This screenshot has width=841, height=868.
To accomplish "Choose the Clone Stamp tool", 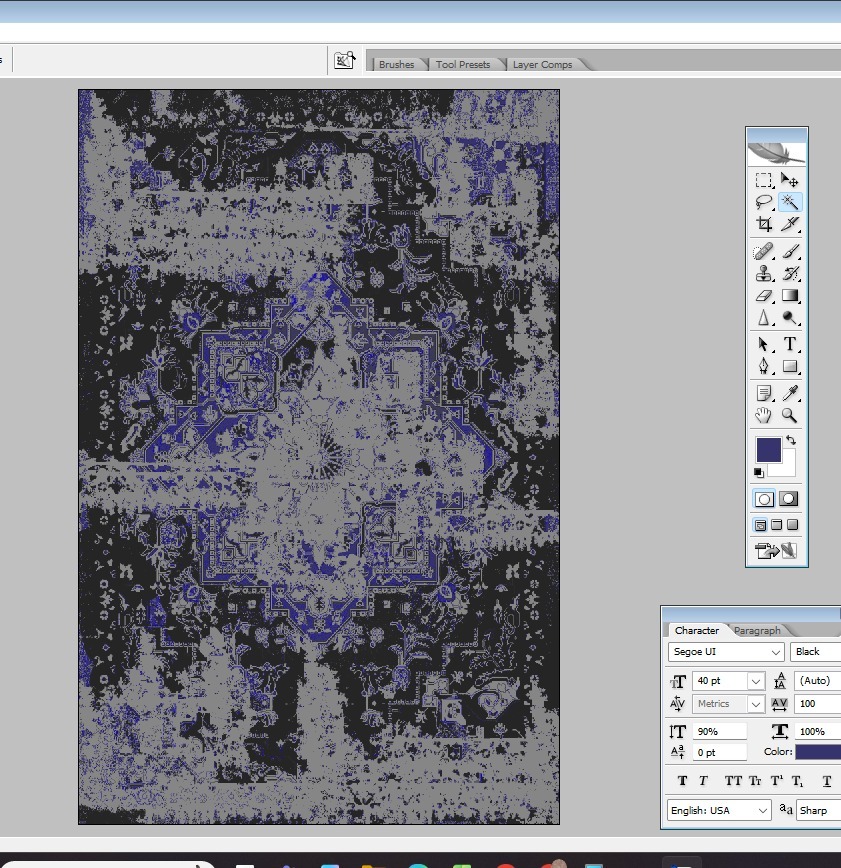I will [764, 274].
